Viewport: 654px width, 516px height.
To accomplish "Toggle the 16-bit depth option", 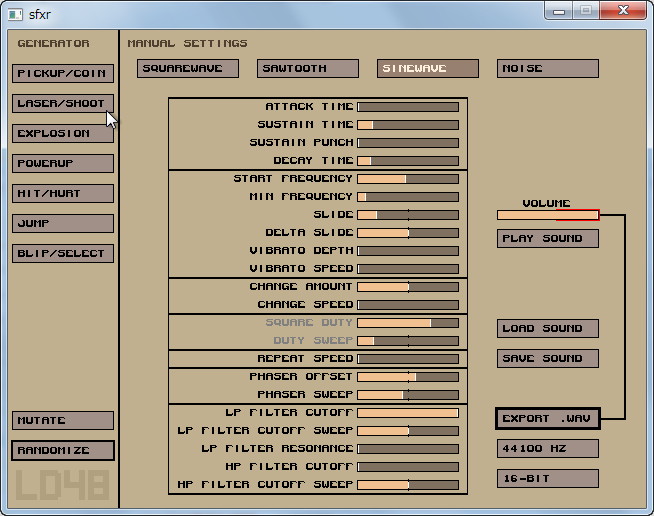I will pyautogui.click(x=548, y=479).
